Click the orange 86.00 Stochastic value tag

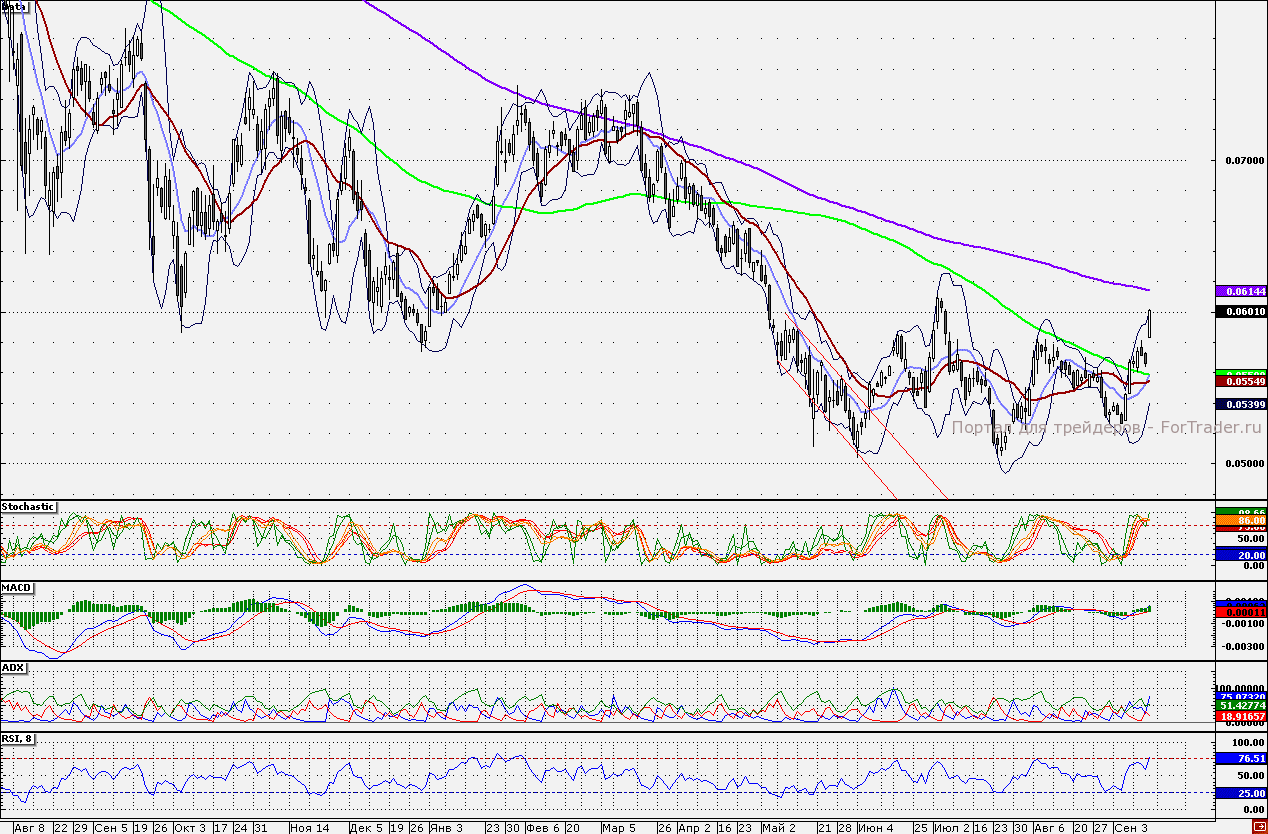coord(1240,521)
